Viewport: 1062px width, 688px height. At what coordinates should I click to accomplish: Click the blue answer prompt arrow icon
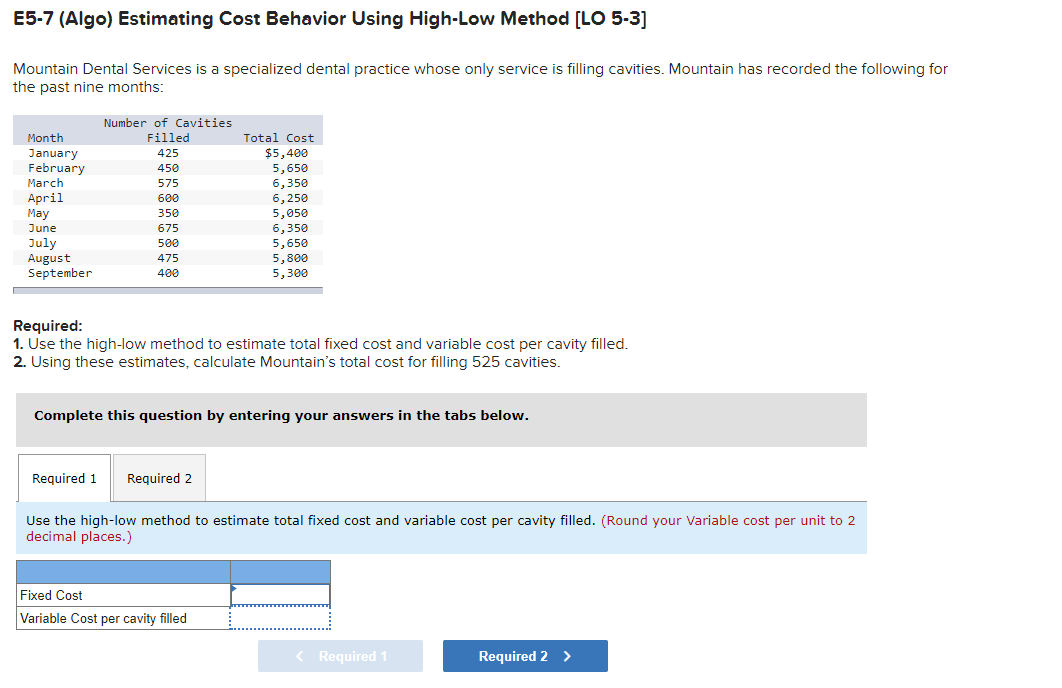236,585
